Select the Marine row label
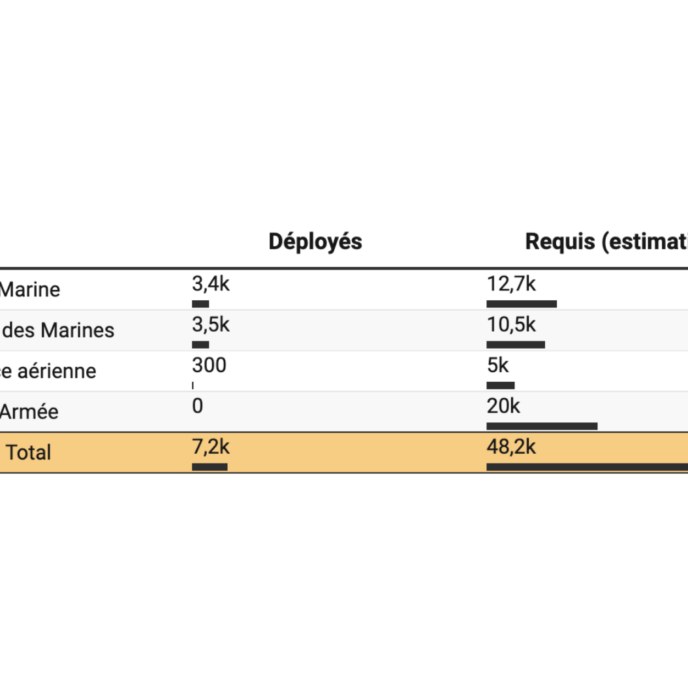 [30, 290]
